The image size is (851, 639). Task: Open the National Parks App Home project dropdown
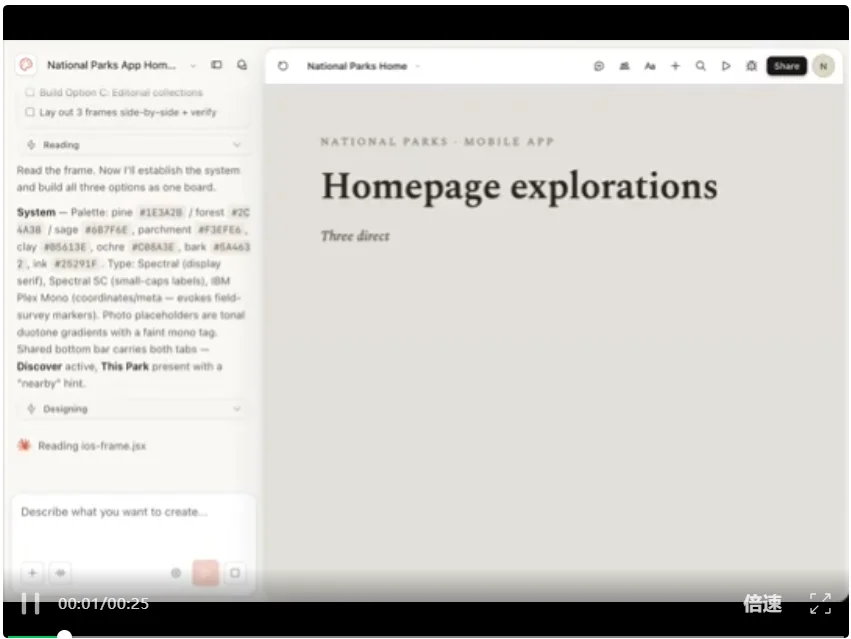[193, 66]
